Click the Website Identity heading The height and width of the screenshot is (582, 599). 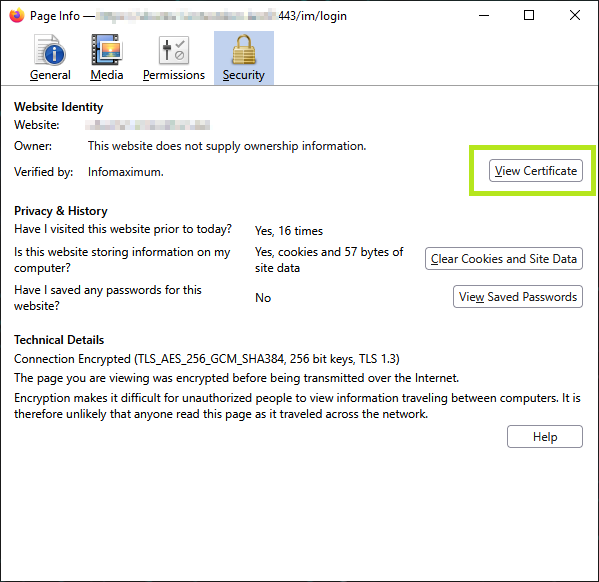pos(58,107)
